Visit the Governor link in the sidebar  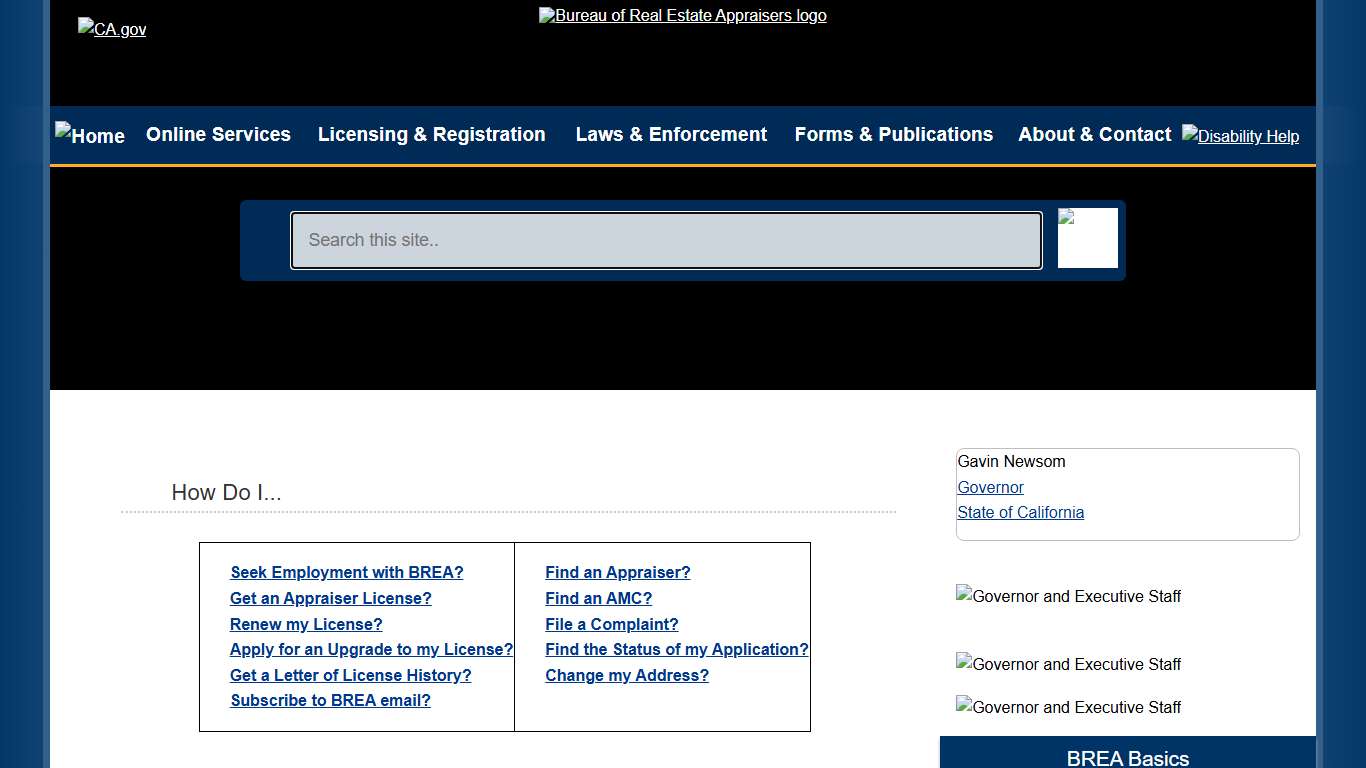click(990, 488)
